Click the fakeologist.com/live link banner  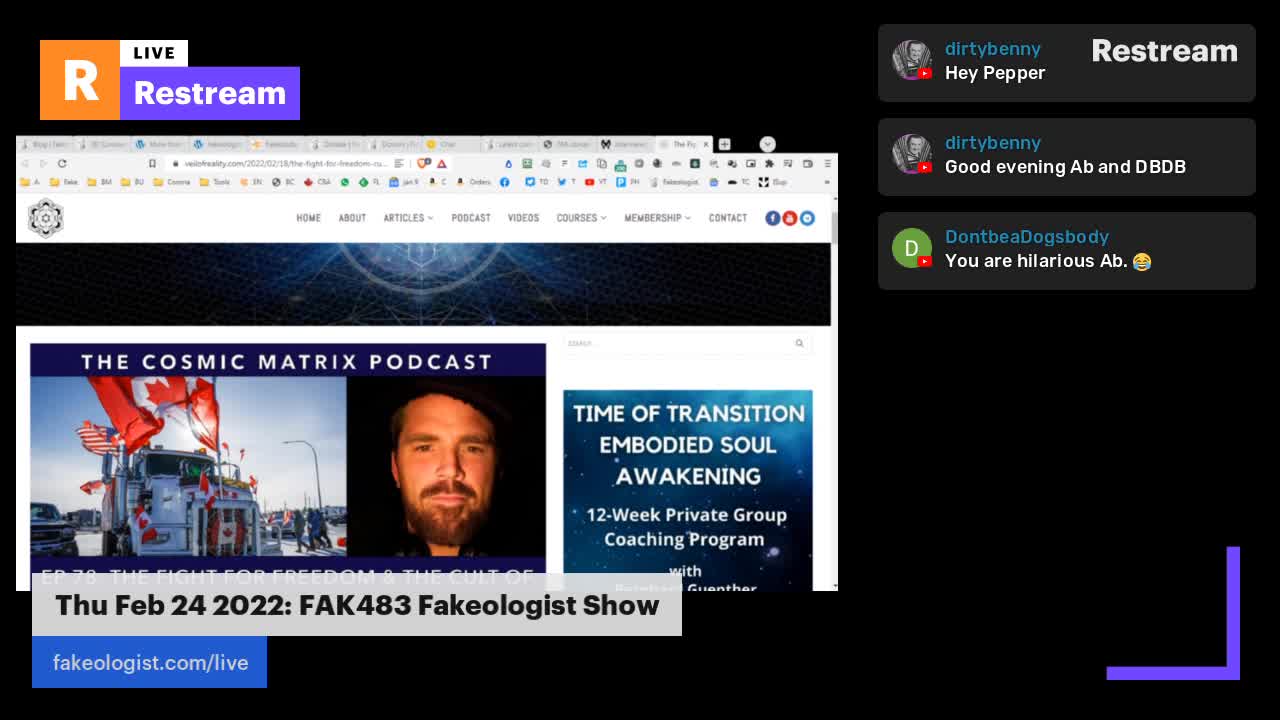point(150,662)
